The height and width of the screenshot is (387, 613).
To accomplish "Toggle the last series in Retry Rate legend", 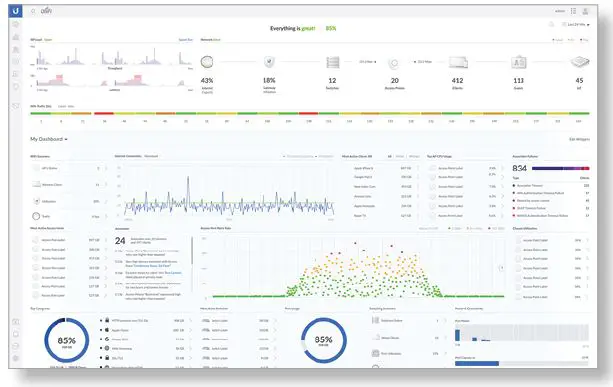I will click(x=496, y=228).
